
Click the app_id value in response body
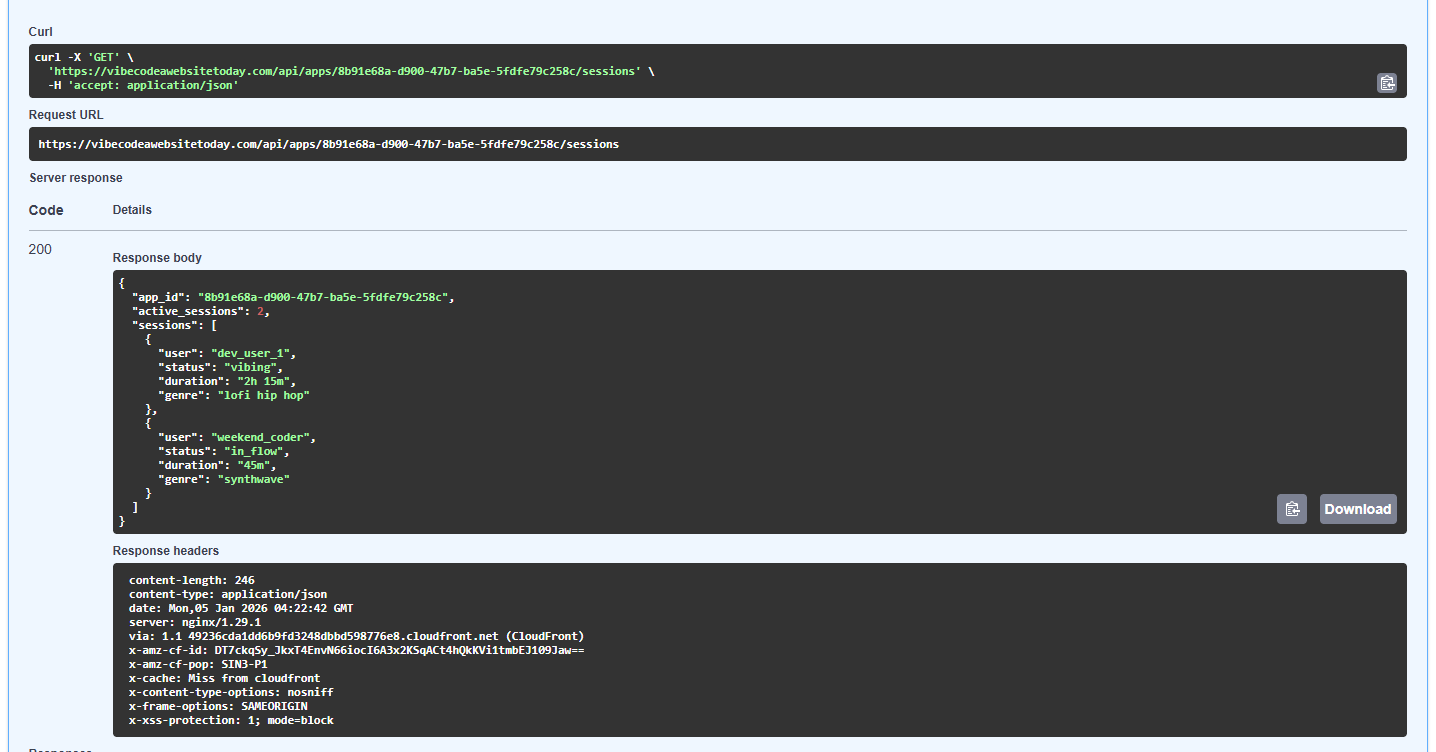(326, 297)
